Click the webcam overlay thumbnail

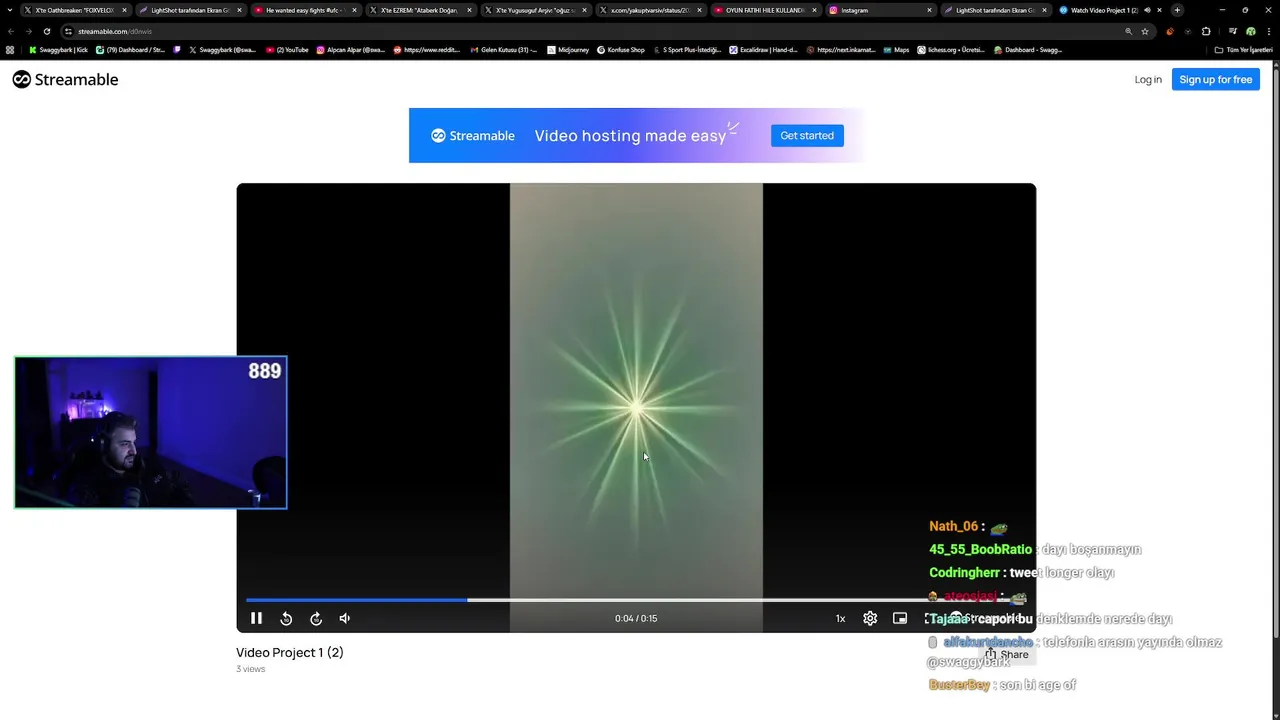click(x=150, y=432)
